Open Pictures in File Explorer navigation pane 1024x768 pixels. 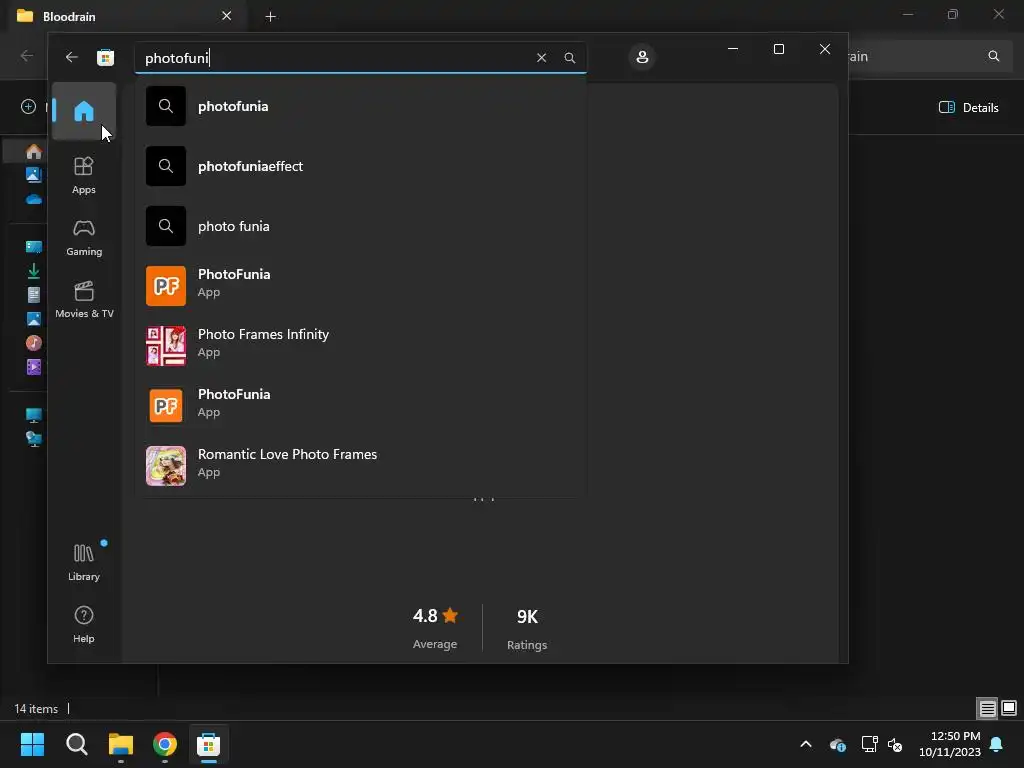coord(33,319)
